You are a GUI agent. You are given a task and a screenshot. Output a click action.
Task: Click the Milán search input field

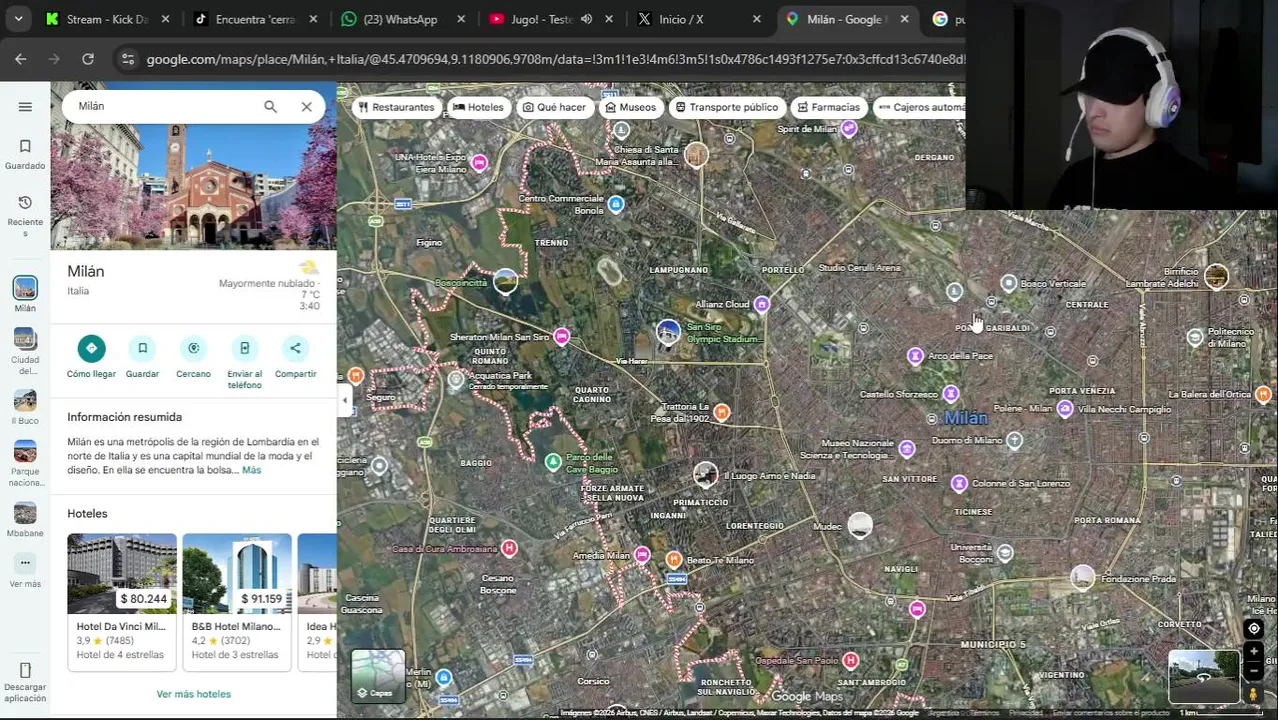(160, 106)
